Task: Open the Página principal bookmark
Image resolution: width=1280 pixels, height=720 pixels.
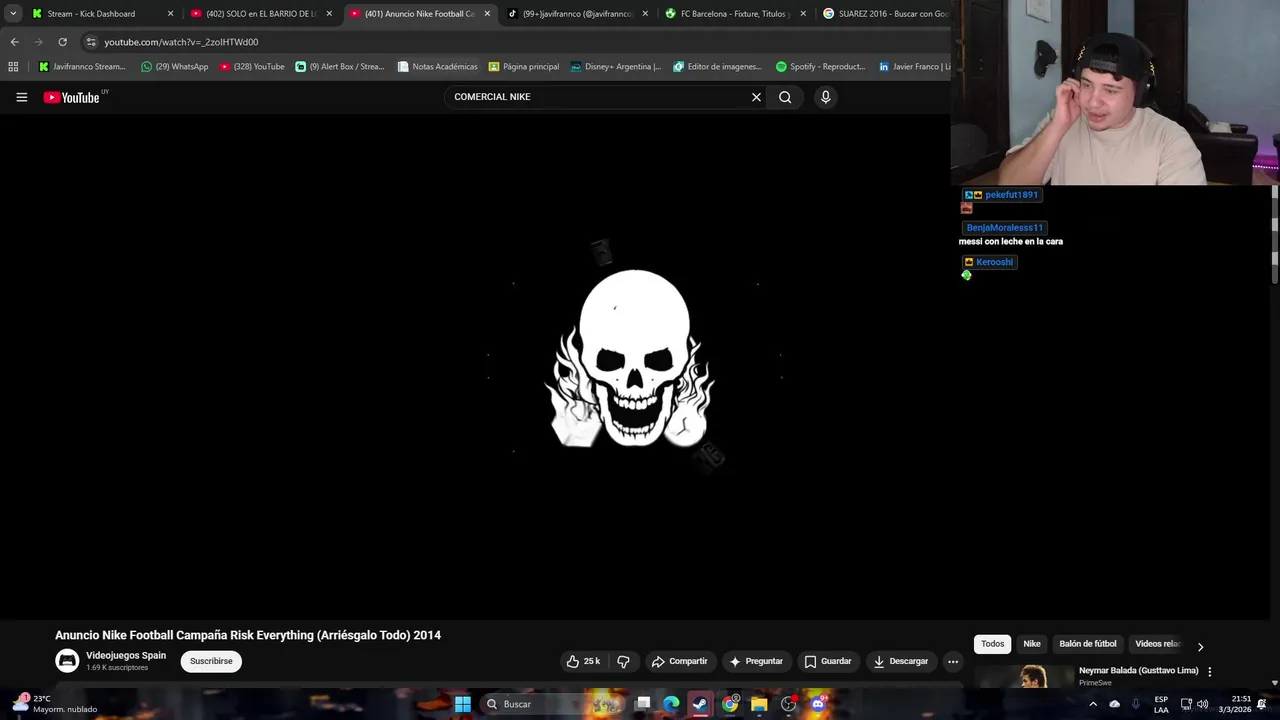Action: click(523, 67)
